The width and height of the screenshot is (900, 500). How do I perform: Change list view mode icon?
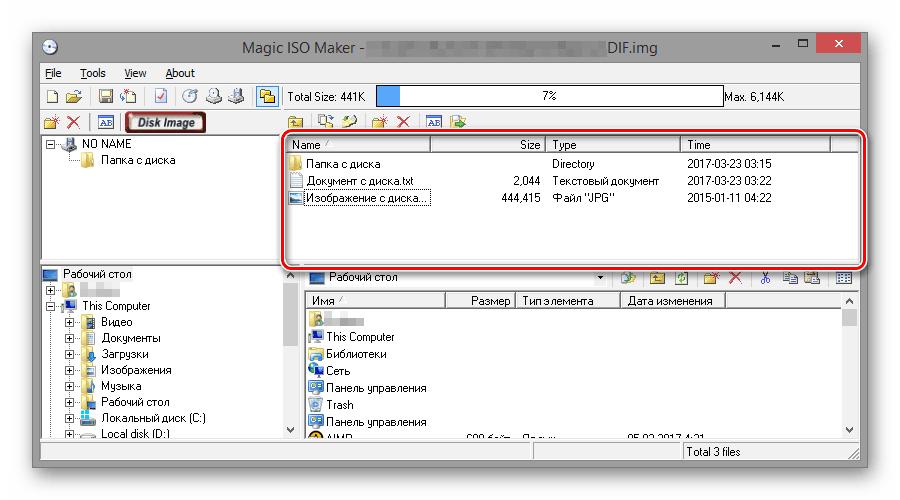(x=844, y=278)
